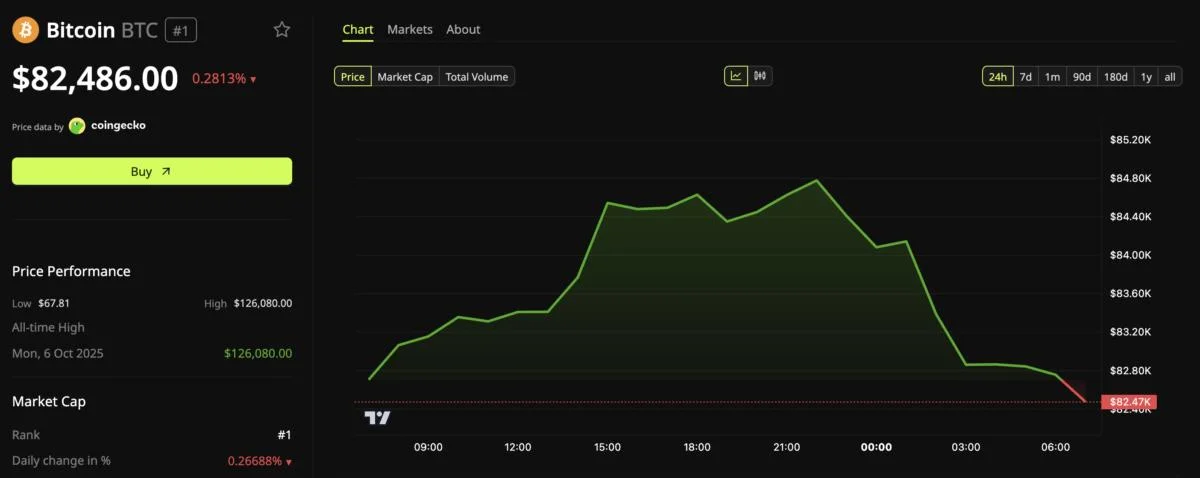The height and width of the screenshot is (478, 1200).
Task: Click the 'Mon, 6 Oct 2025' date
Action: (58, 353)
